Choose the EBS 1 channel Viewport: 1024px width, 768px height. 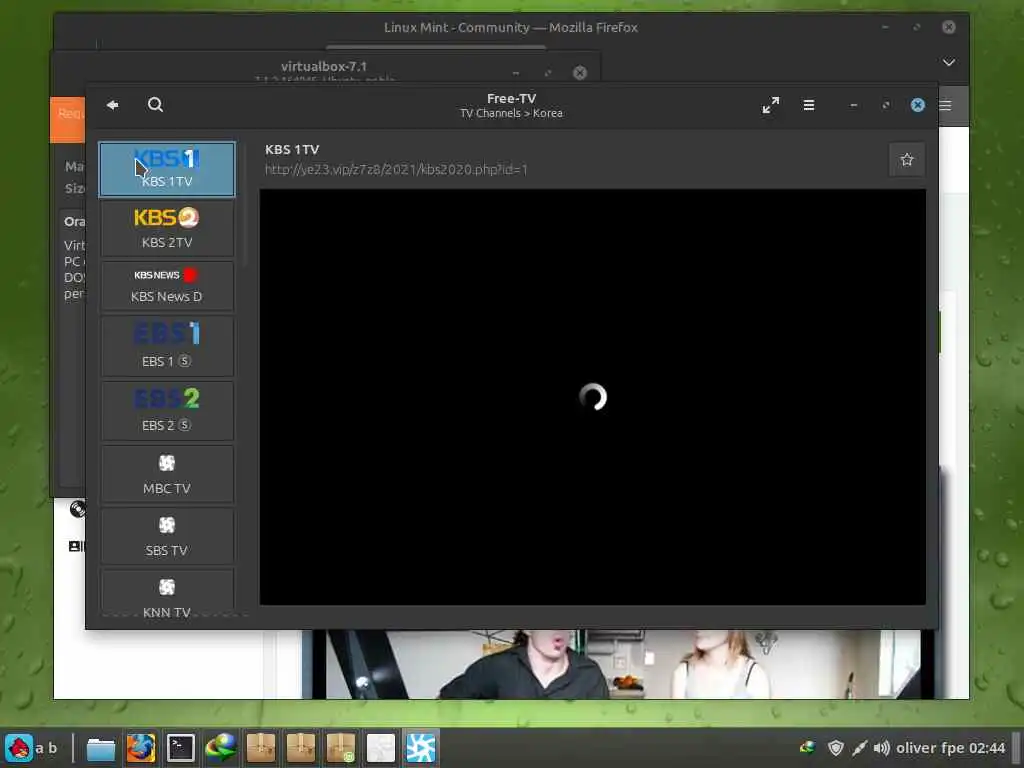tap(167, 346)
